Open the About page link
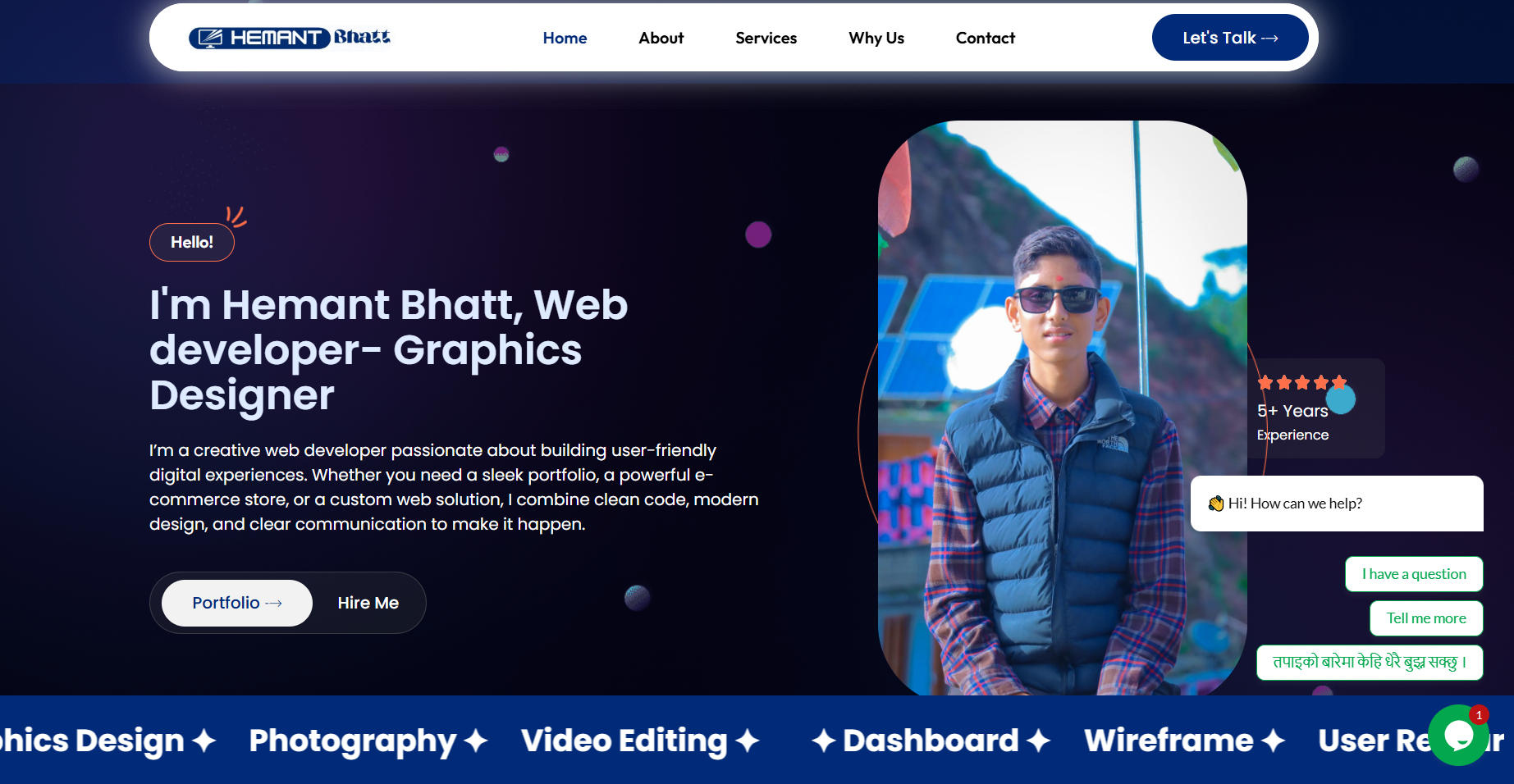 (x=661, y=38)
